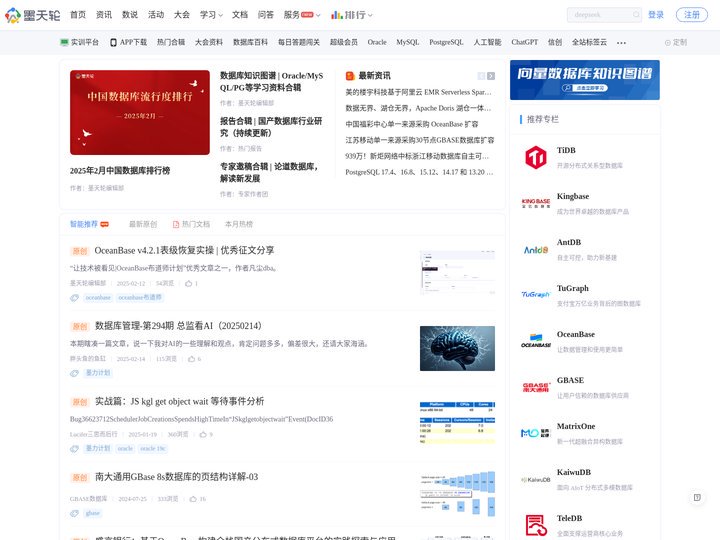The height and width of the screenshot is (540, 720).
Task: Like the 数据库管理-第294期 article
Action: click(191, 359)
